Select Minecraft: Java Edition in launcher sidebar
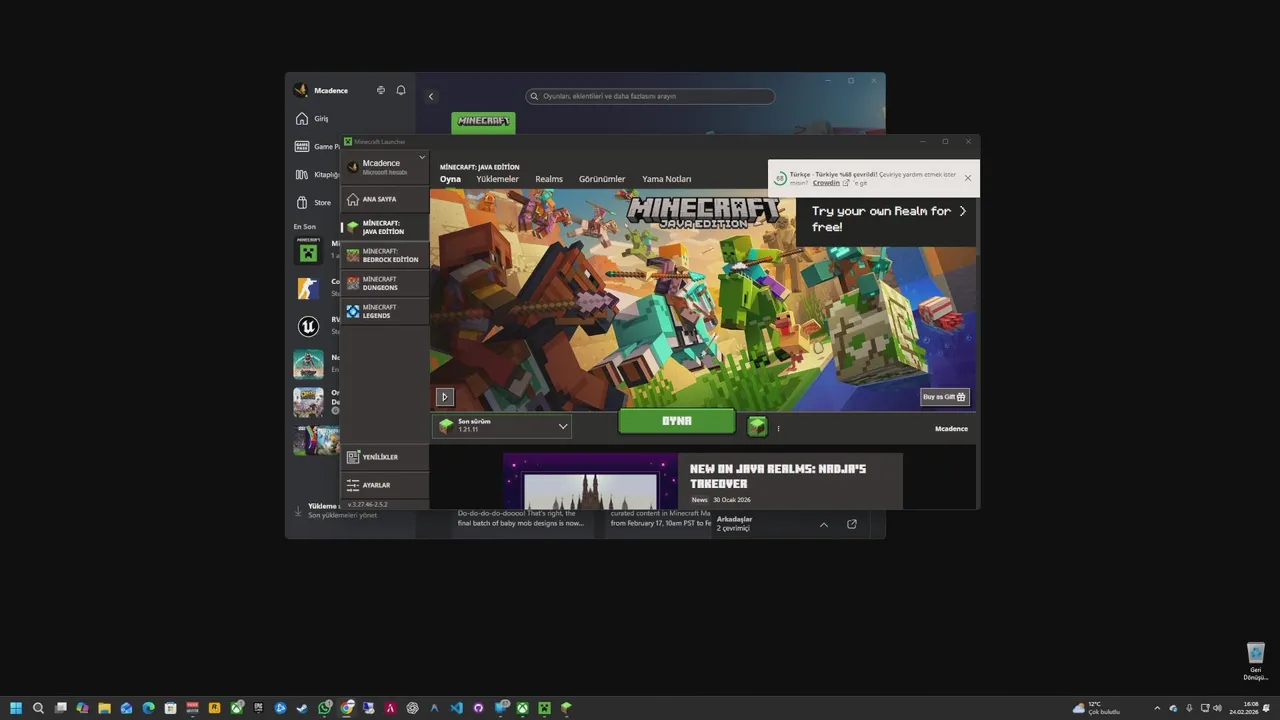 384,227
